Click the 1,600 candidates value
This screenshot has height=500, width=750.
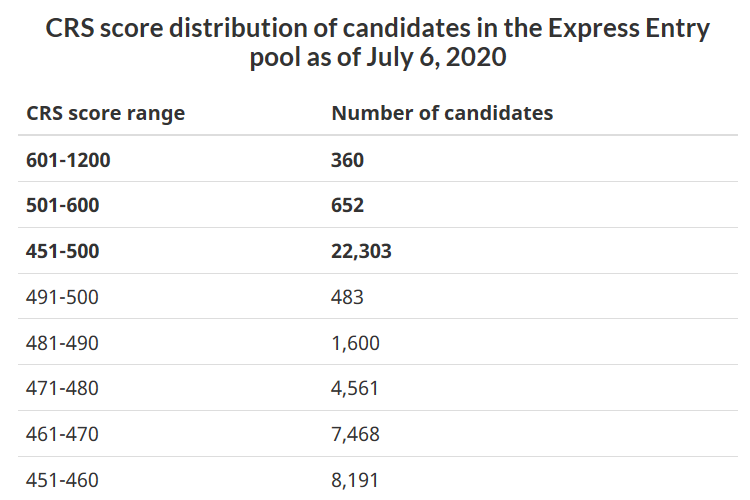[x=355, y=343]
